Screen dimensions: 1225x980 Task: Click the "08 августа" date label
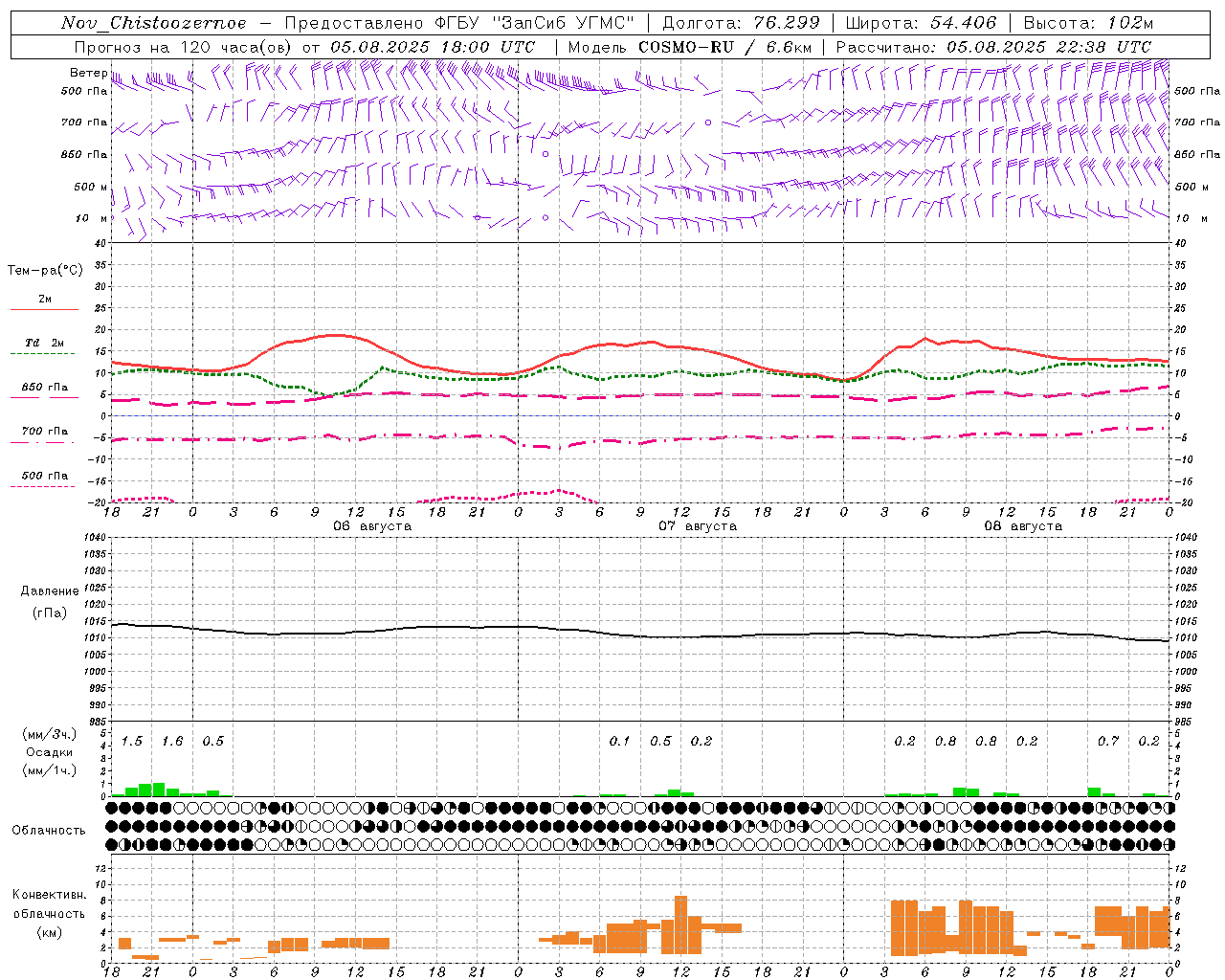pyautogui.click(x=1023, y=526)
